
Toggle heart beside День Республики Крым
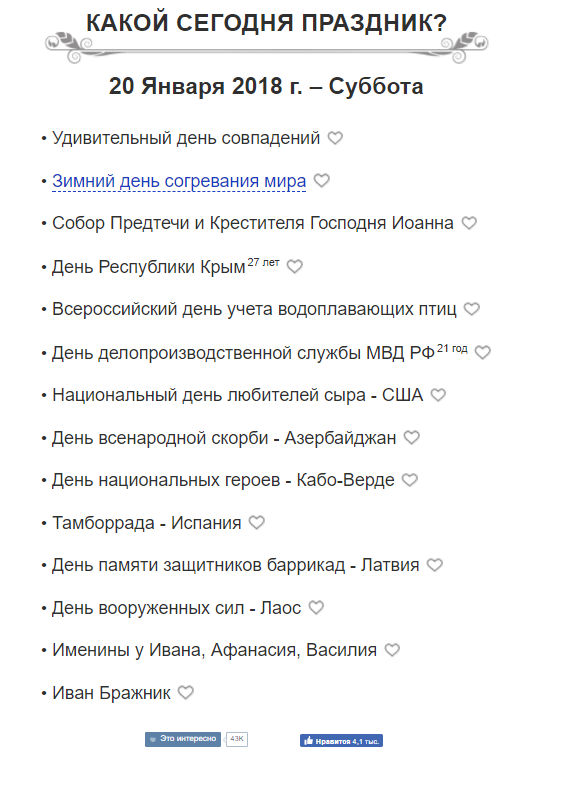[x=295, y=267]
